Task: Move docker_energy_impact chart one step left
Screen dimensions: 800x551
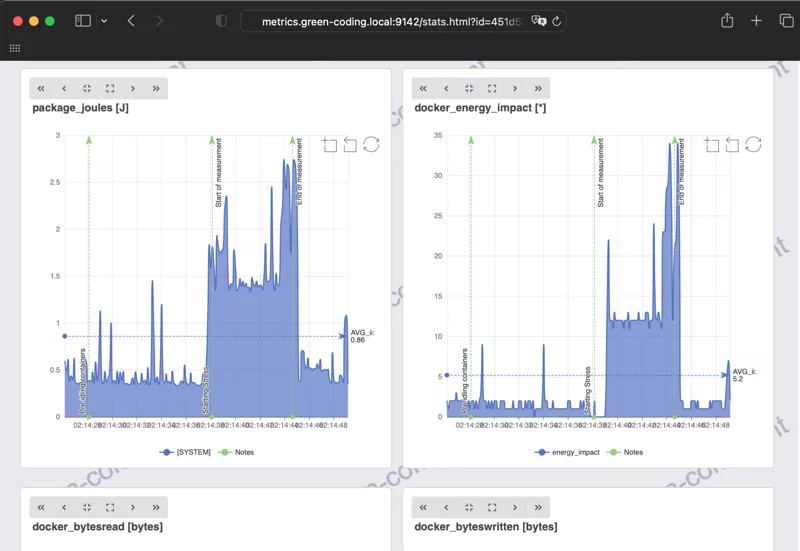Action: [x=446, y=88]
